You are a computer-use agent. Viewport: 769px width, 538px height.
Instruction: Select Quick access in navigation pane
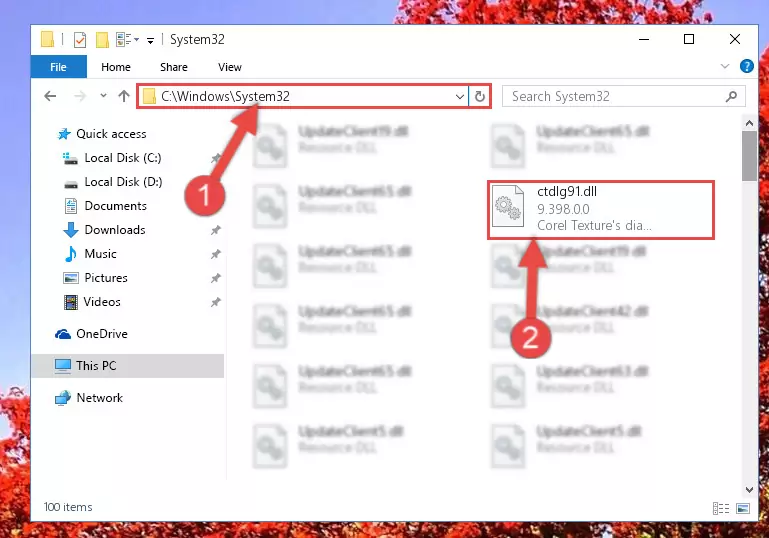(x=111, y=134)
